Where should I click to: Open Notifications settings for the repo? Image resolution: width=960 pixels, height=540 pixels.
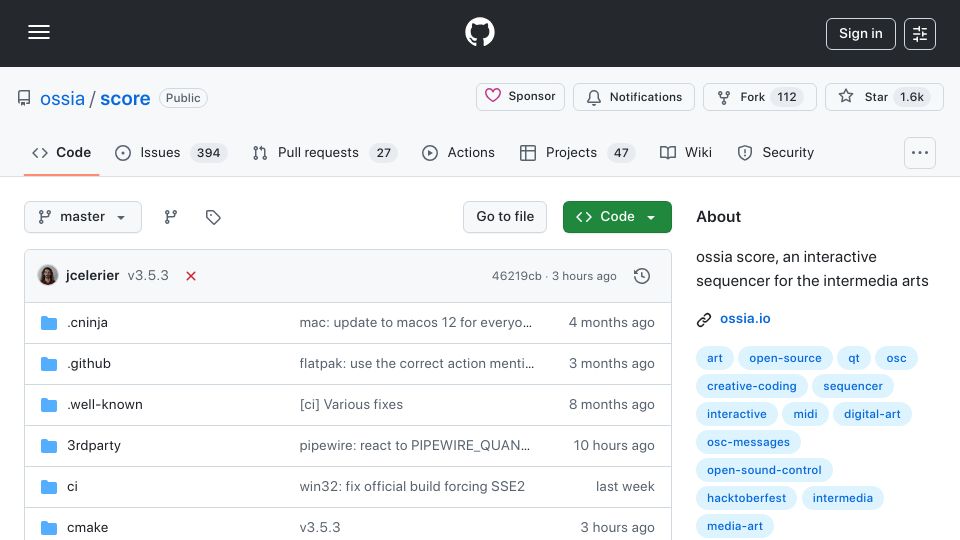point(634,97)
